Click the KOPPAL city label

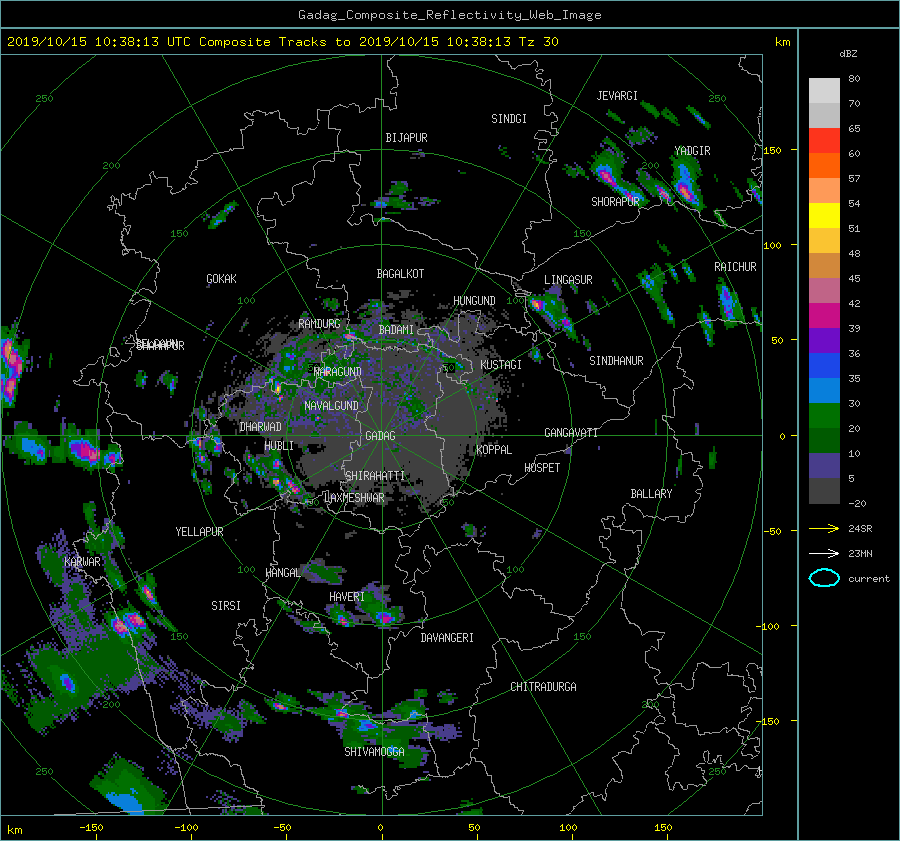494,450
